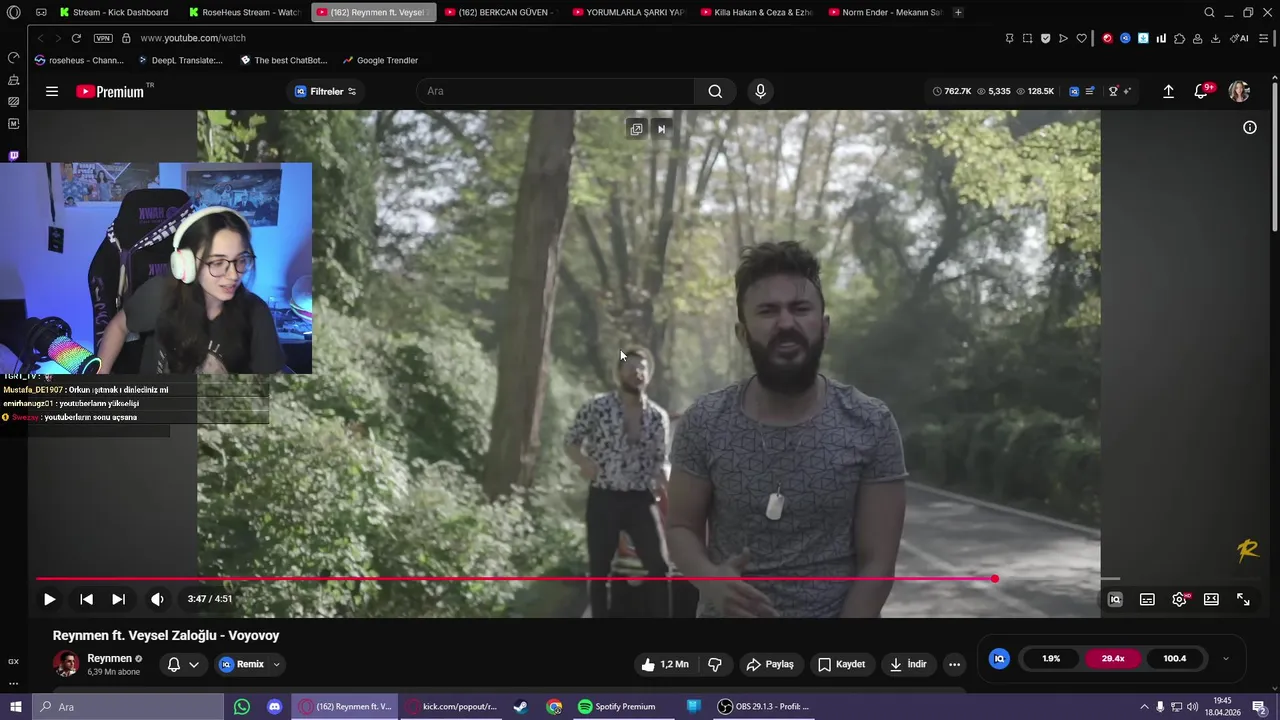Toggle subtitles on the player
The image size is (1280, 720).
coord(1147,599)
